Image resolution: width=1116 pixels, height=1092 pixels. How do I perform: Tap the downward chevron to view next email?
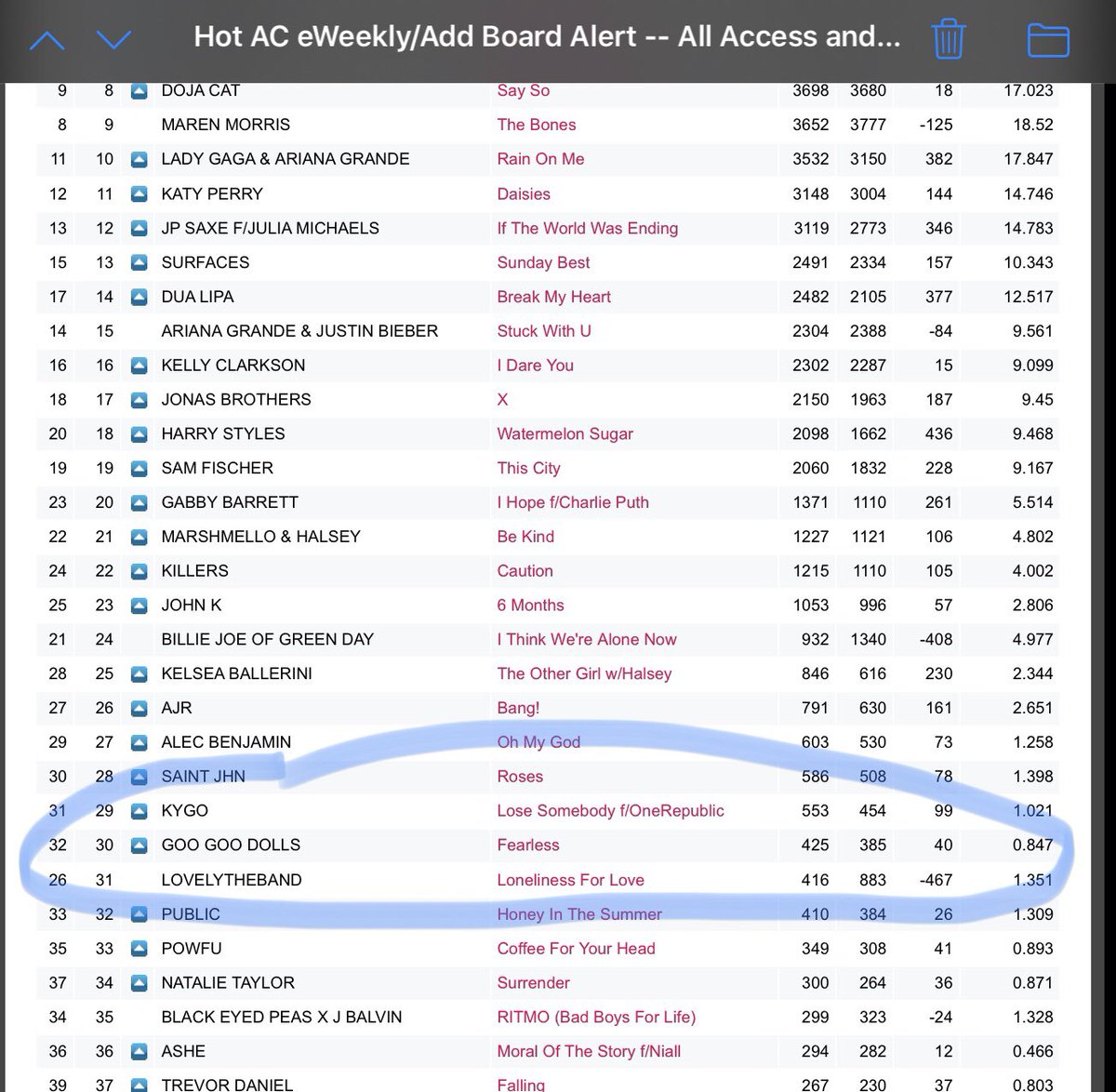point(112,39)
